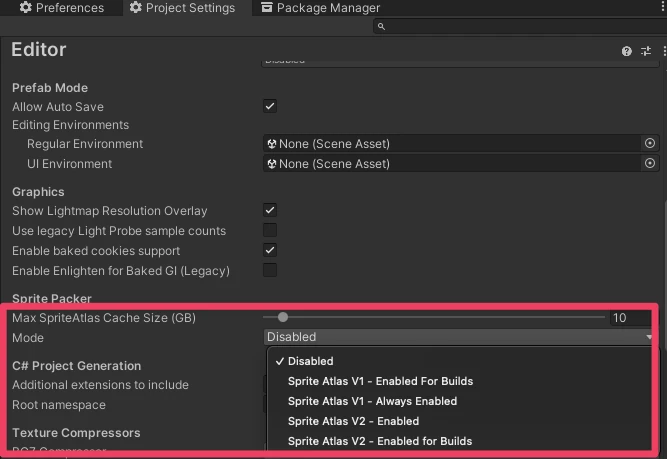This screenshot has height=459, width=667.
Task: Click the Texture Compressors heading
Action: click(x=76, y=433)
